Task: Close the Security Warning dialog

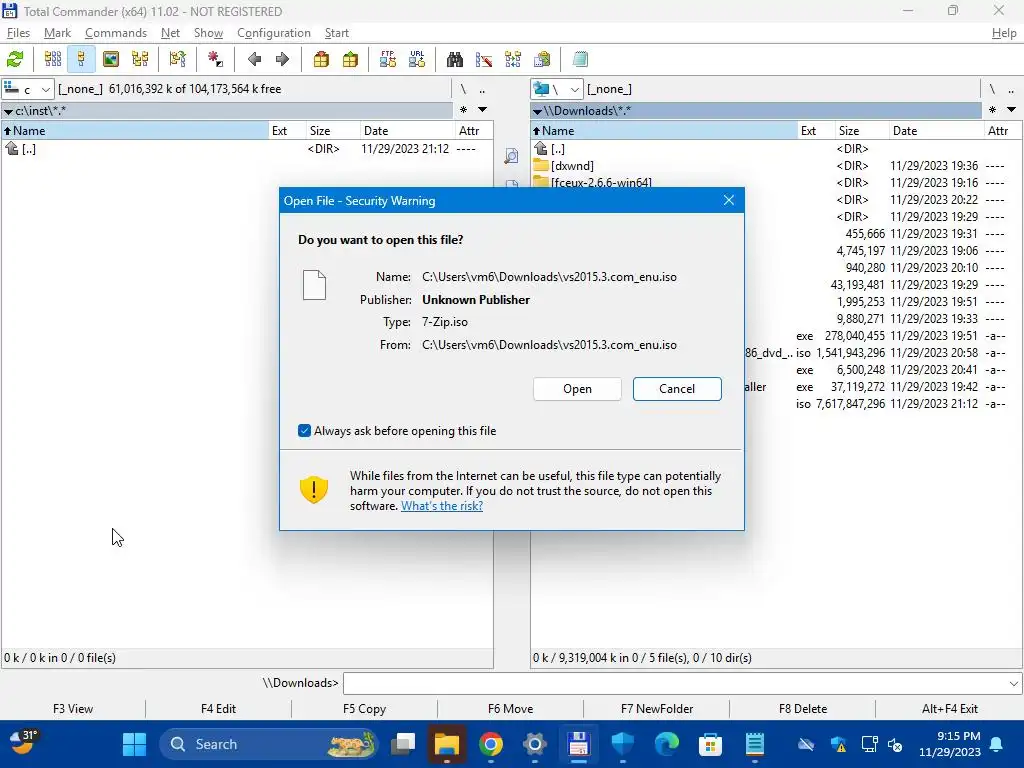Action: (729, 200)
